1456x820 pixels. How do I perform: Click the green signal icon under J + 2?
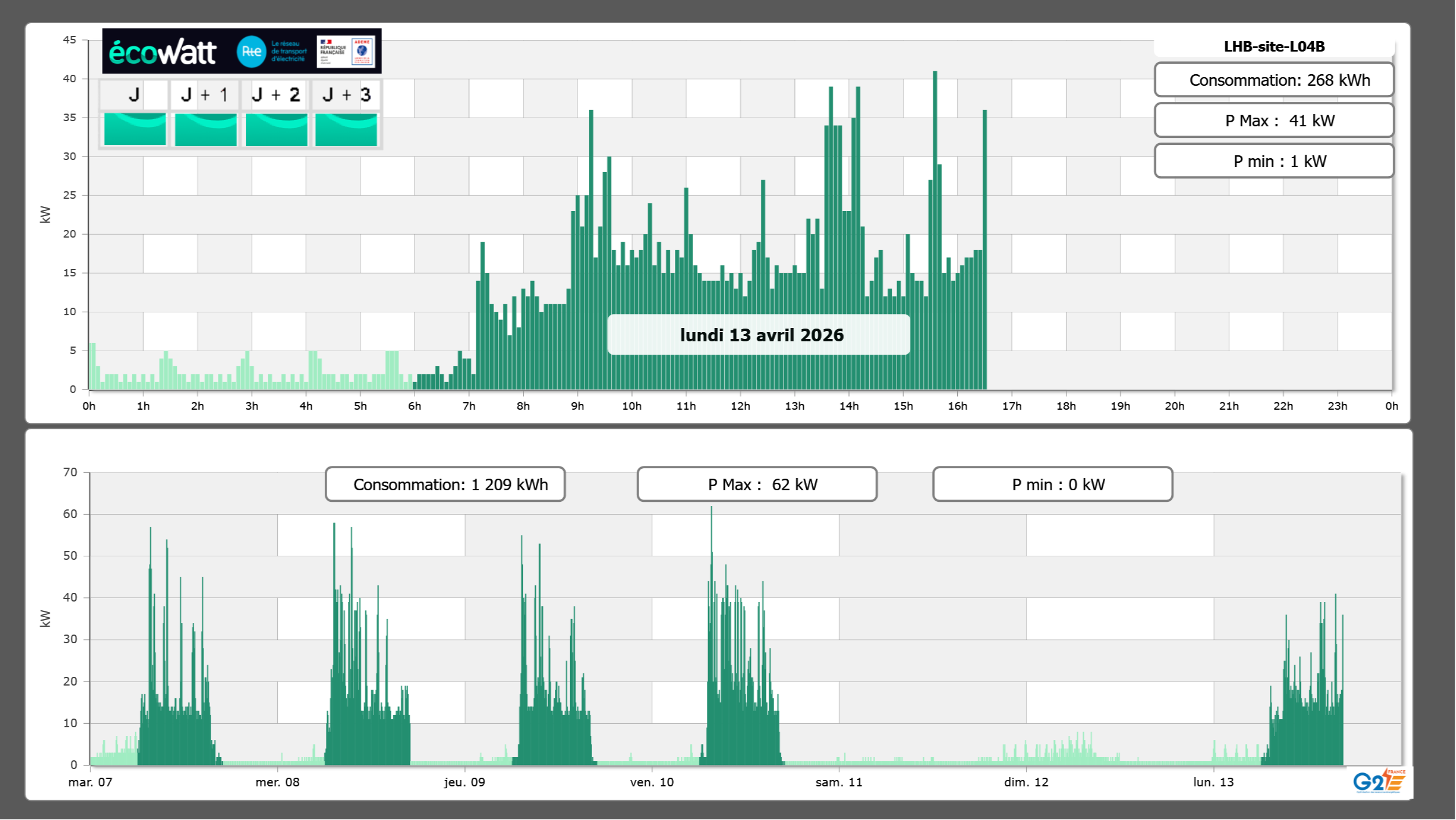[x=276, y=129]
